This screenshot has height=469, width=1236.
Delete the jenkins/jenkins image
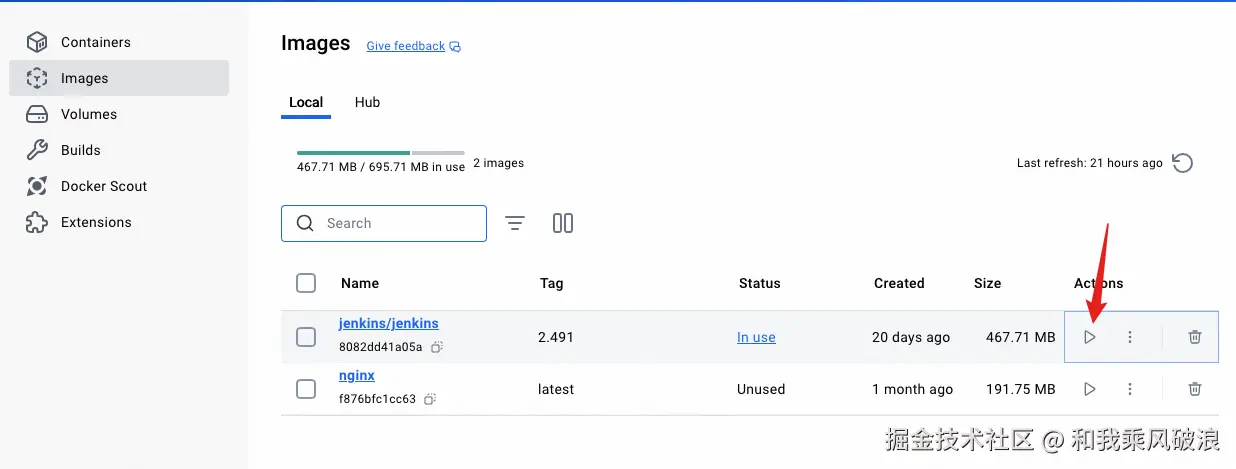pos(1195,337)
